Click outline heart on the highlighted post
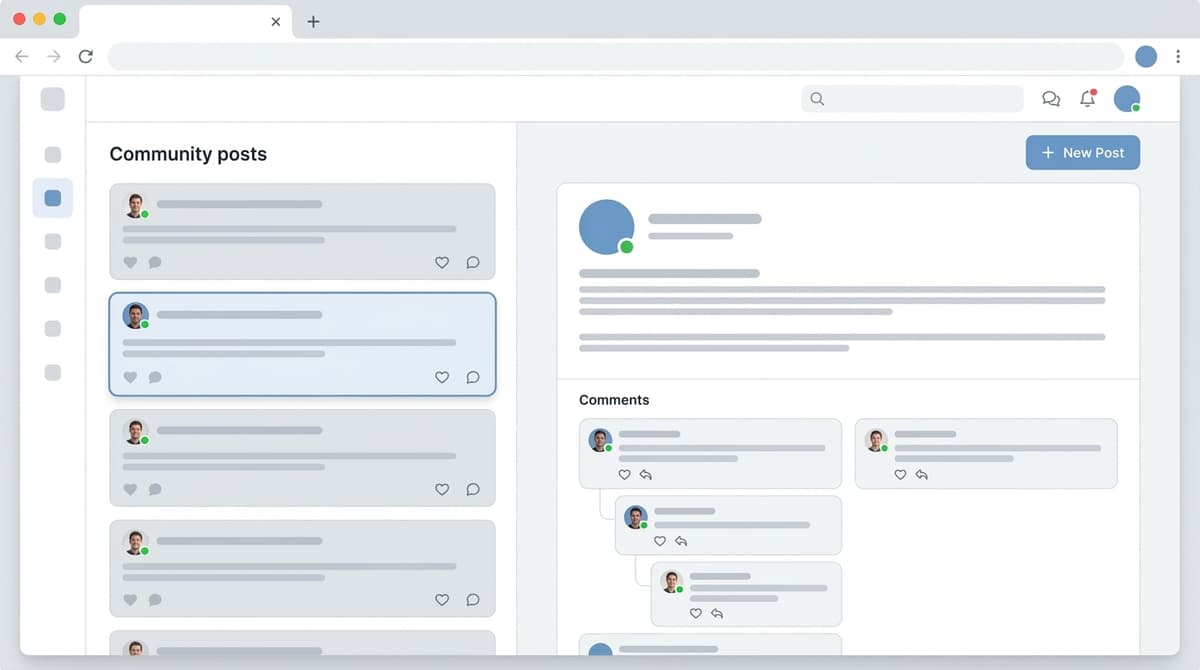 click(x=442, y=378)
